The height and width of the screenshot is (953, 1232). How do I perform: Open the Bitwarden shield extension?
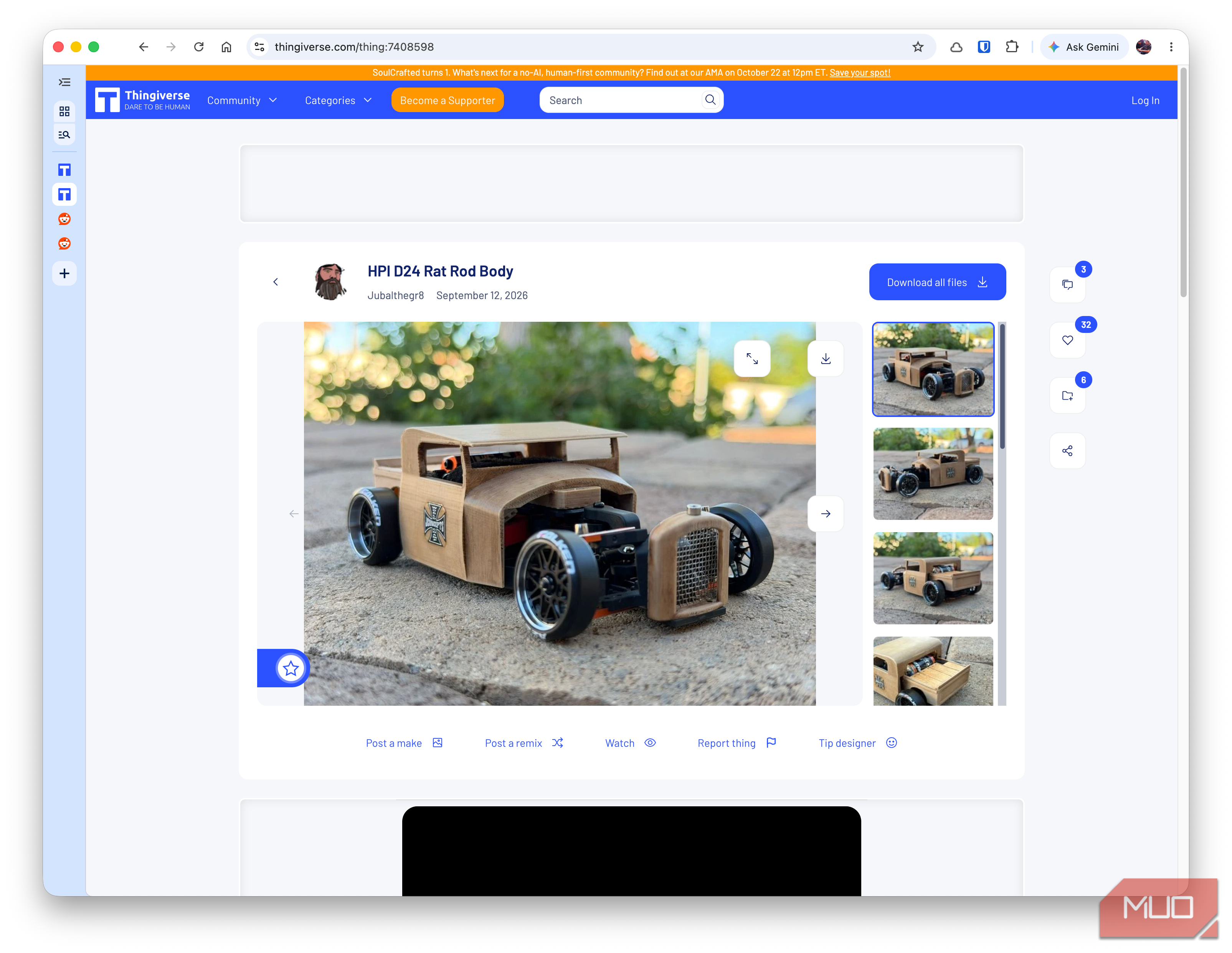pyautogui.click(x=984, y=47)
